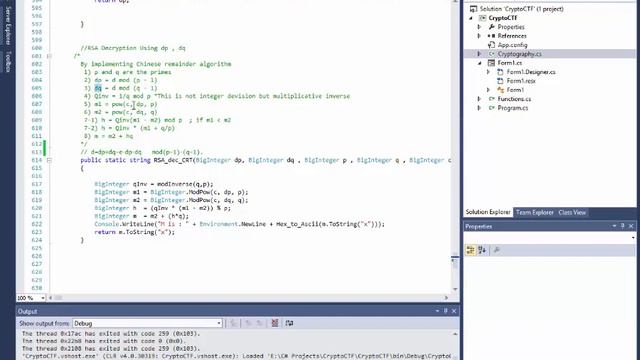Open the 100 % zoom dropdown
640x360 pixels.
click(43, 298)
